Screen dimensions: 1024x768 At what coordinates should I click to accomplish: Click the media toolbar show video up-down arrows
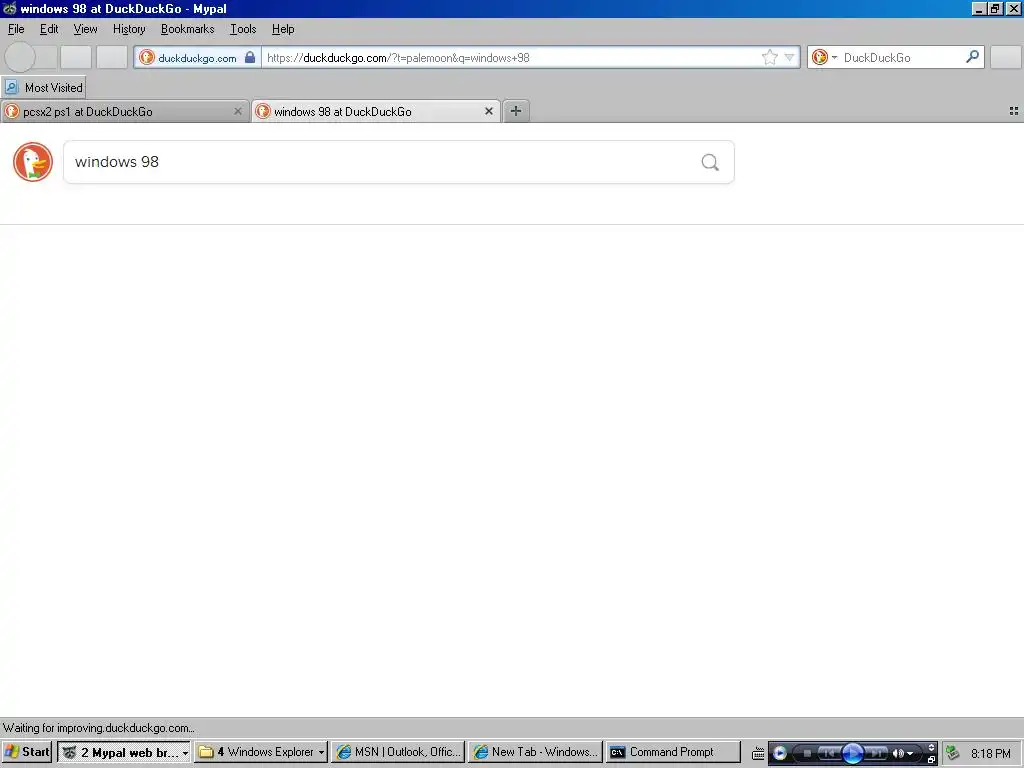pyautogui.click(x=931, y=748)
